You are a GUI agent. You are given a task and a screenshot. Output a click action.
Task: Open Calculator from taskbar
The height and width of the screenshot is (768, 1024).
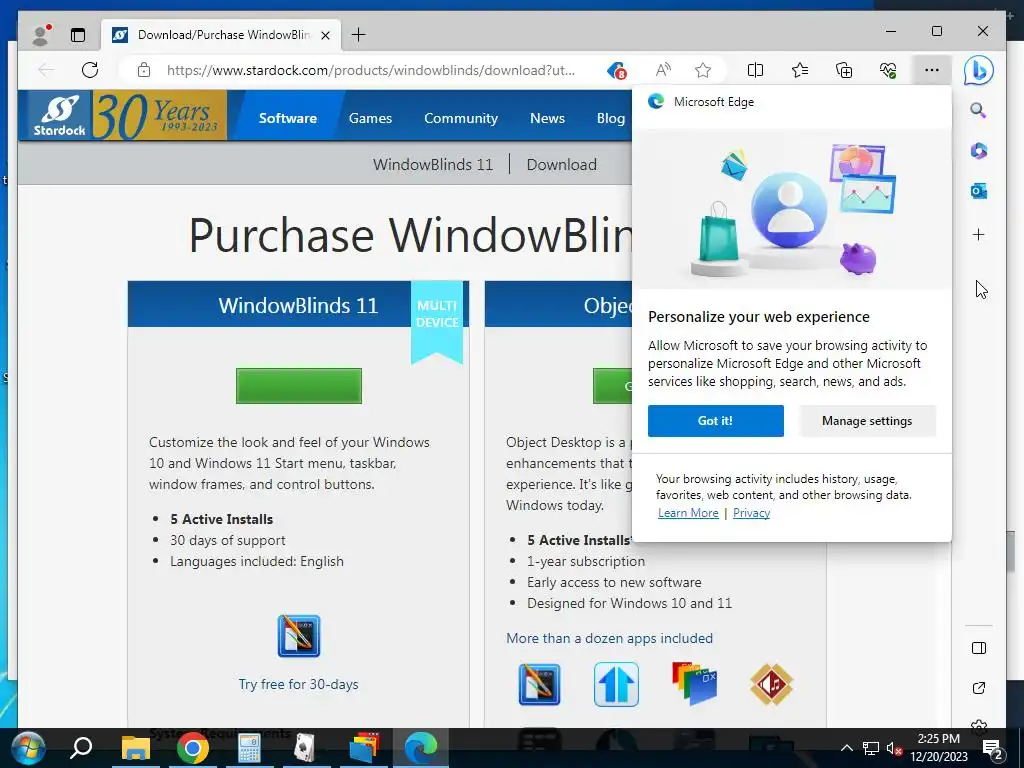coord(249,748)
